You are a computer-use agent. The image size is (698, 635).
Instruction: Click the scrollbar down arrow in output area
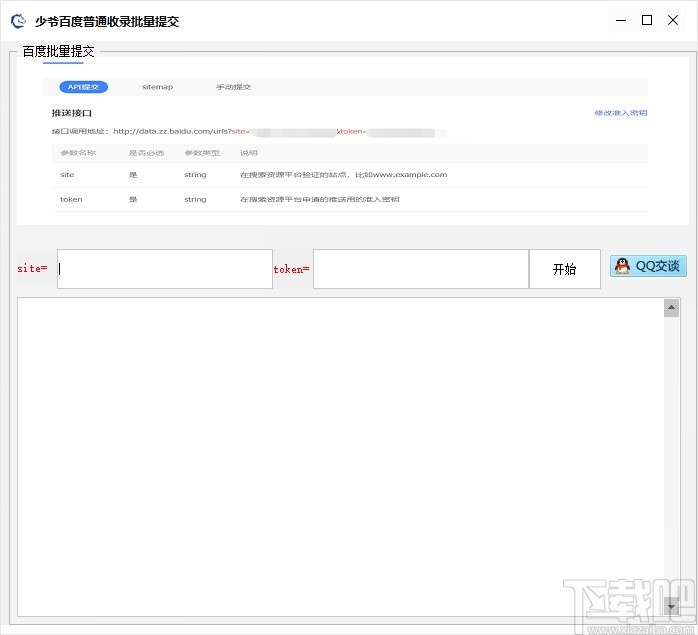(x=671, y=606)
